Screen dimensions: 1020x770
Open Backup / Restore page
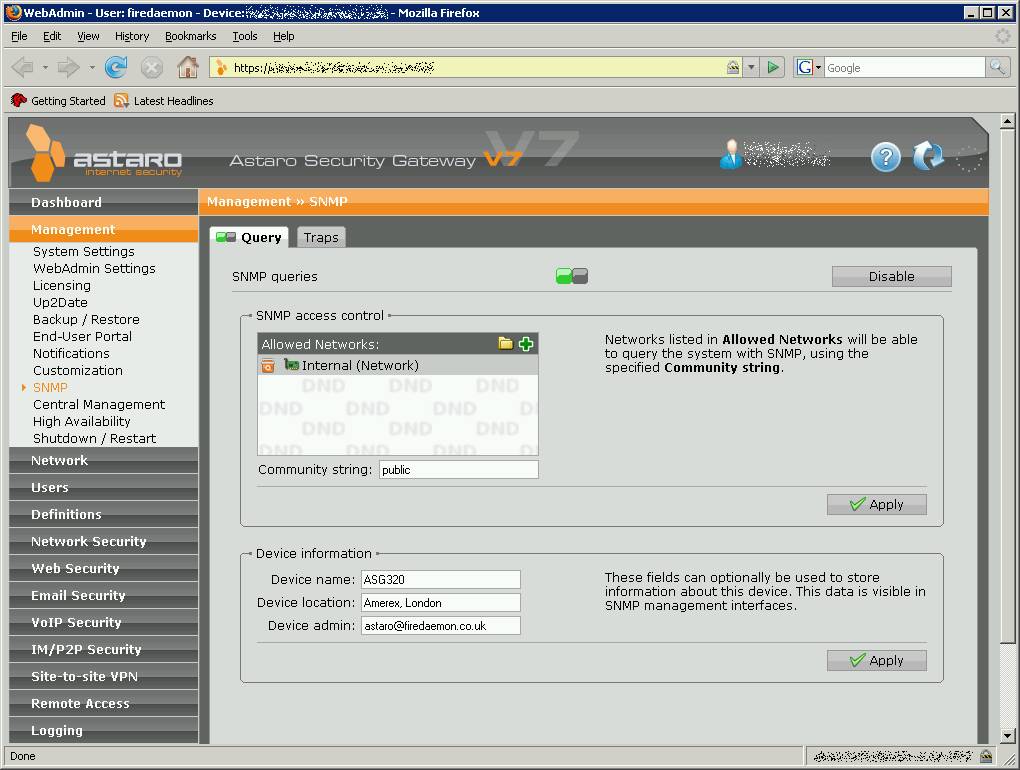coord(87,320)
